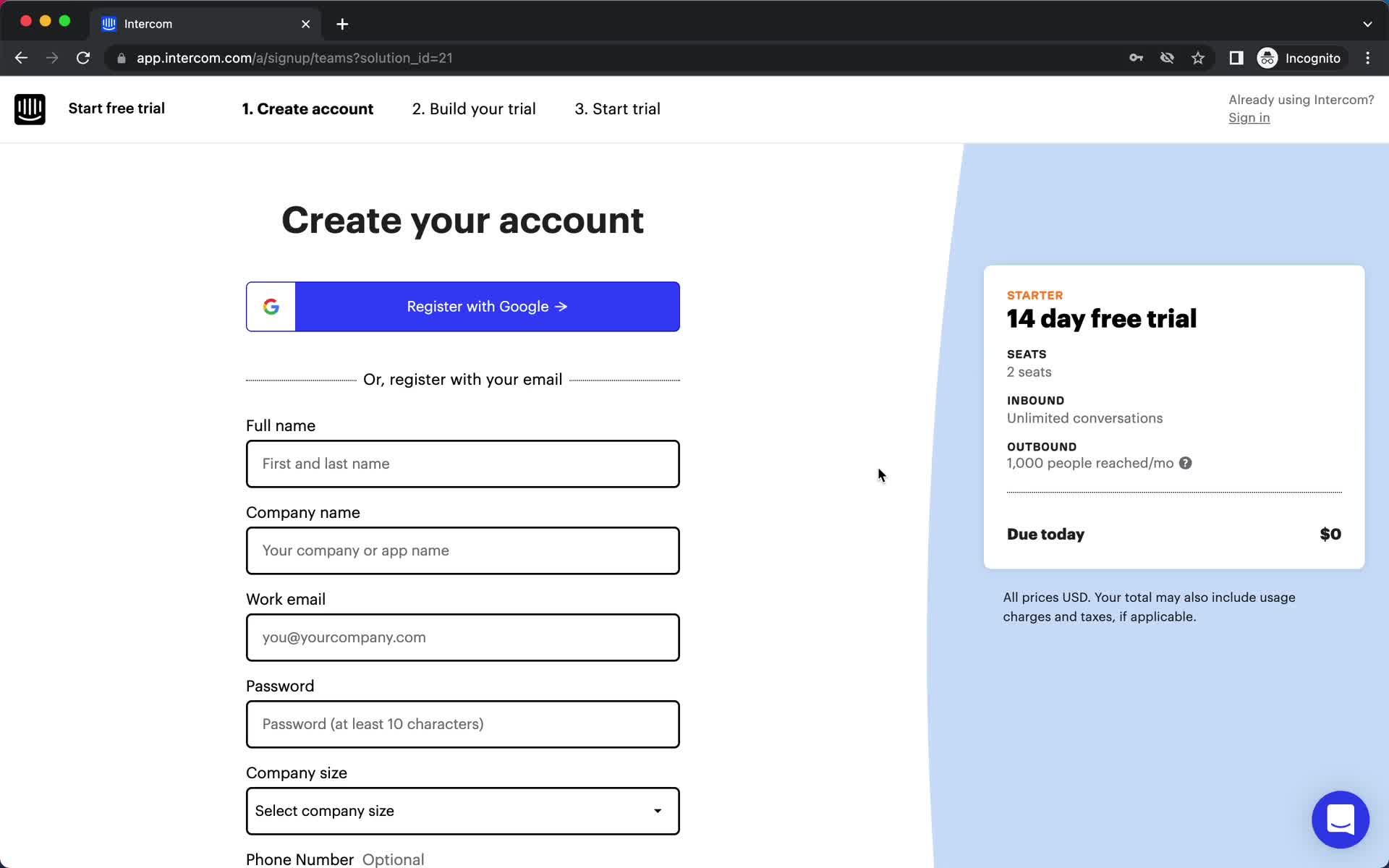Open a new browser tab
The width and height of the screenshot is (1389, 868).
pos(342,24)
